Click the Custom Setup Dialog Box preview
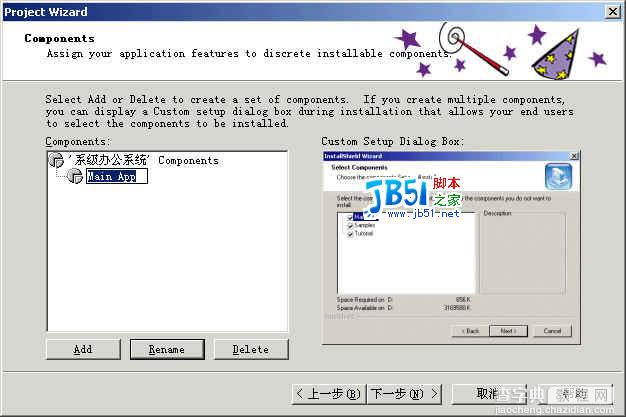Image resolution: width=626 pixels, height=417 pixels. pos(451,248)
